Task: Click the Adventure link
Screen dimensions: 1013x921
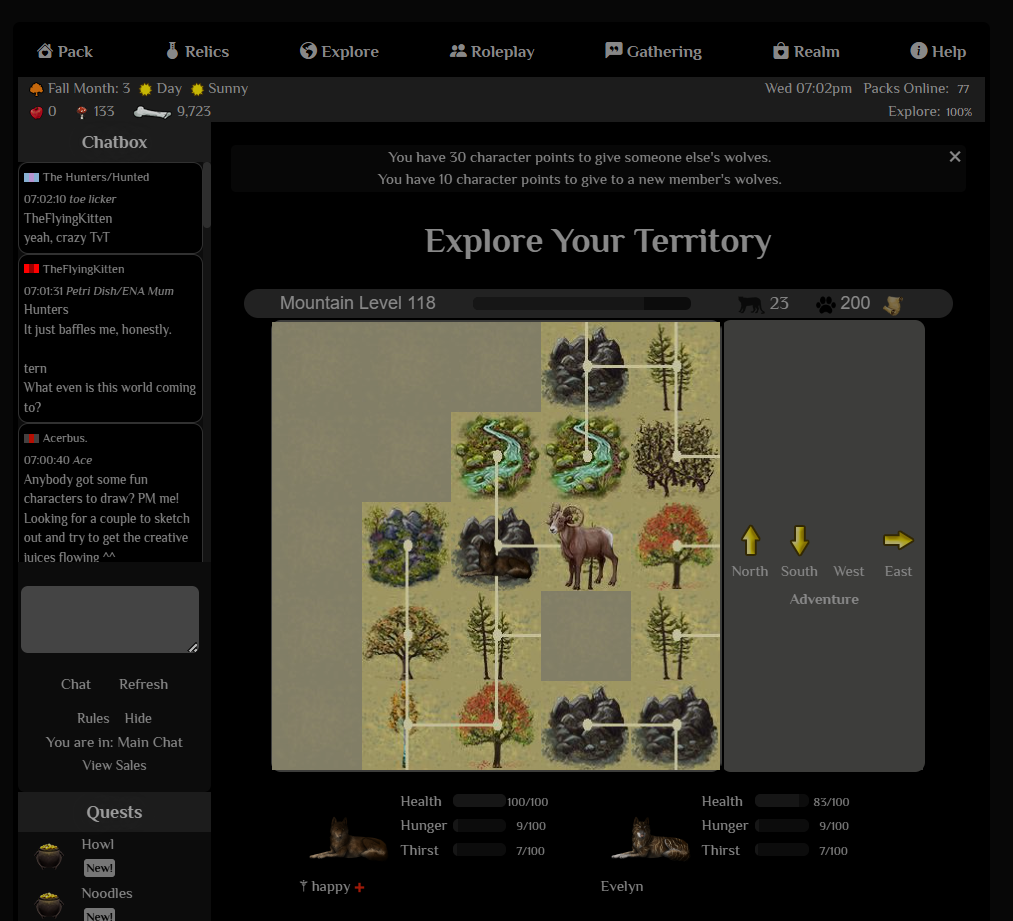Action: click(x=824, y=599)
